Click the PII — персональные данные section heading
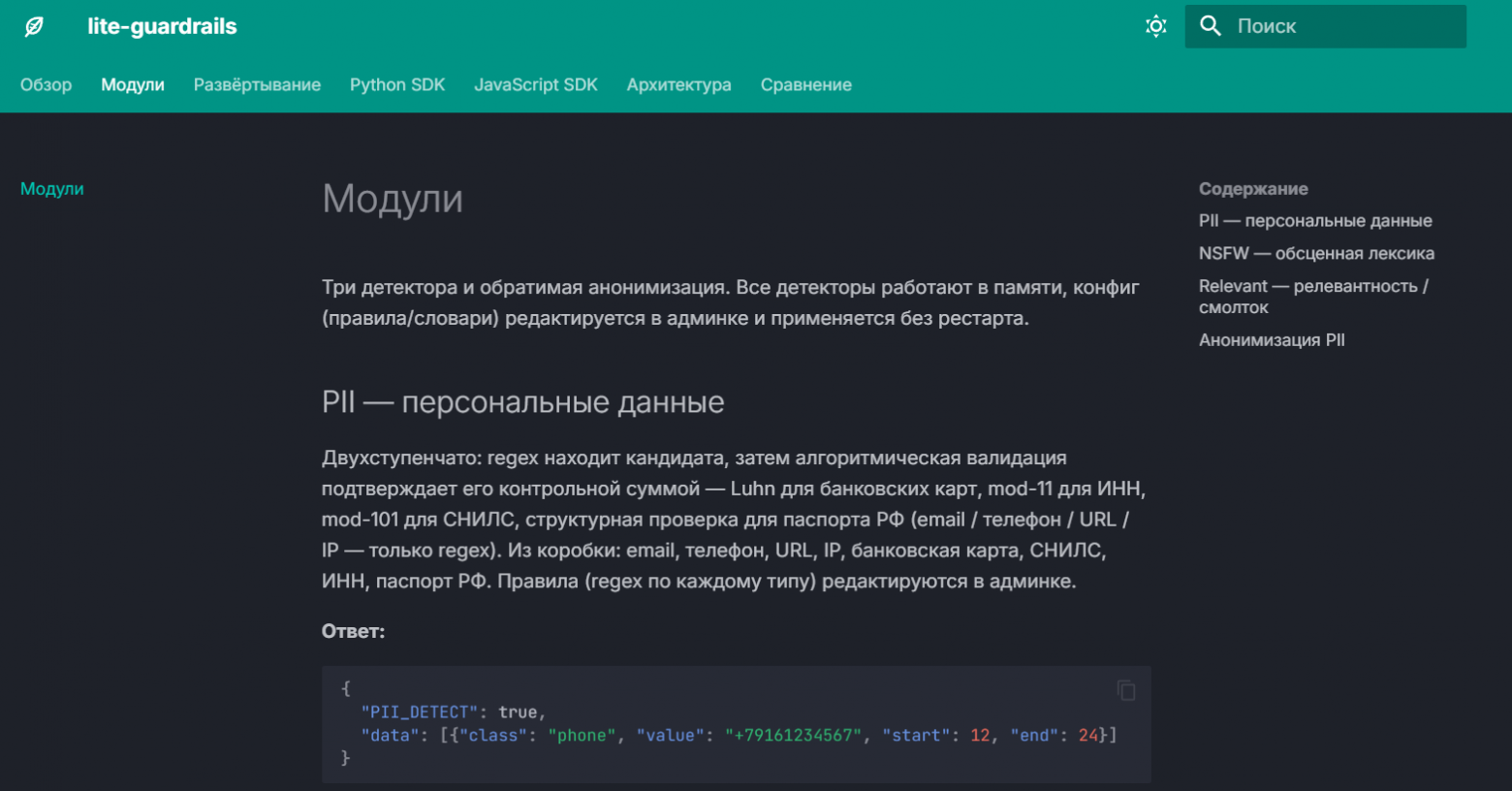Screen dimensions: 1512x791 coord(523,402)
